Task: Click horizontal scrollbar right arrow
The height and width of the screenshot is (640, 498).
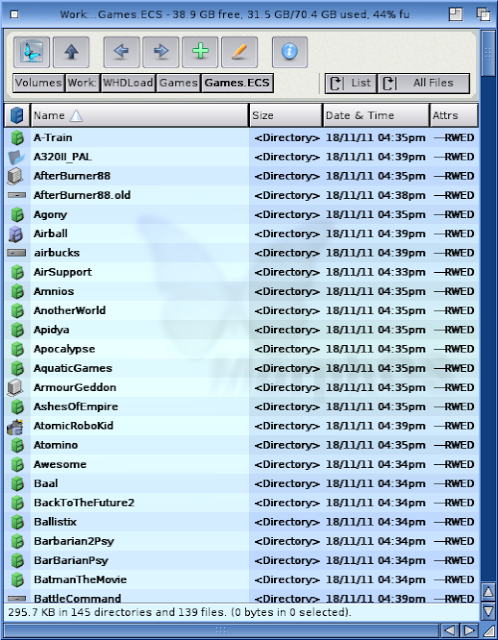Action: click(469, 631)
